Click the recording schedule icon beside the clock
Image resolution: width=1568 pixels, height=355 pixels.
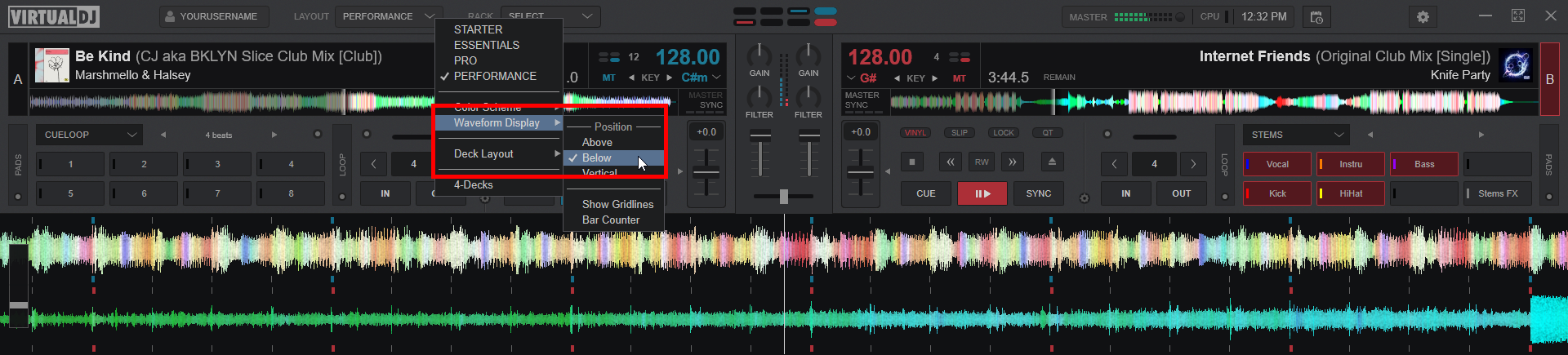pos(1316,17)
